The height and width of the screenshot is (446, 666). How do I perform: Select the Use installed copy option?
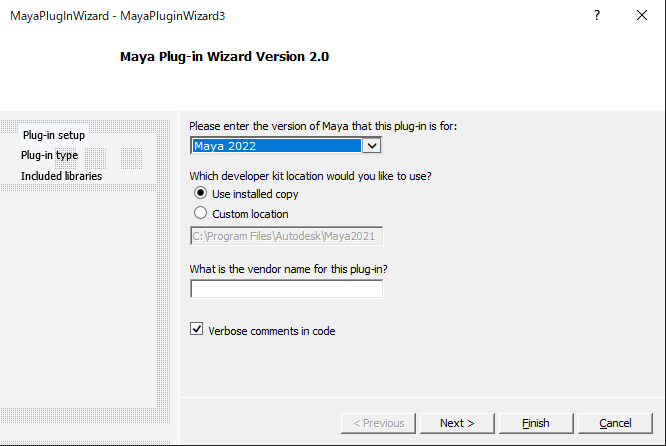tap(201, 194)
